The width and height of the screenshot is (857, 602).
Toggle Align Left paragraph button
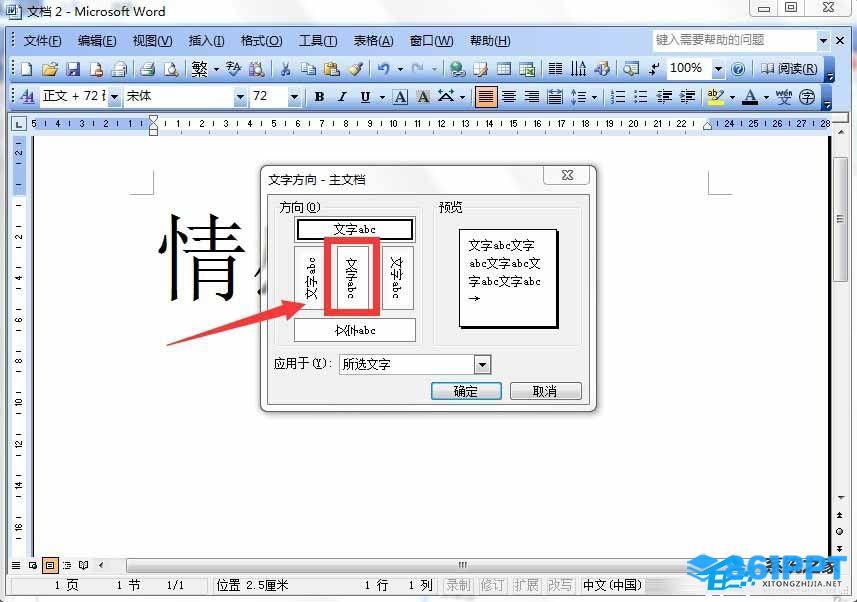pos(485,97)
